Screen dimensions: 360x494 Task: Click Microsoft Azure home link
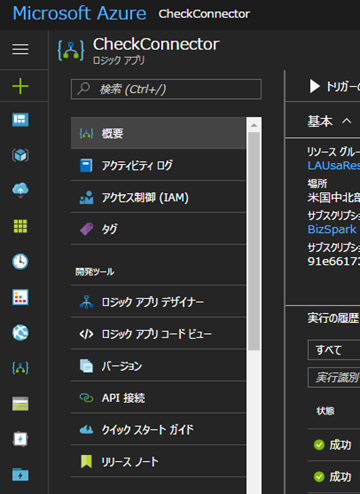[79, 13]
